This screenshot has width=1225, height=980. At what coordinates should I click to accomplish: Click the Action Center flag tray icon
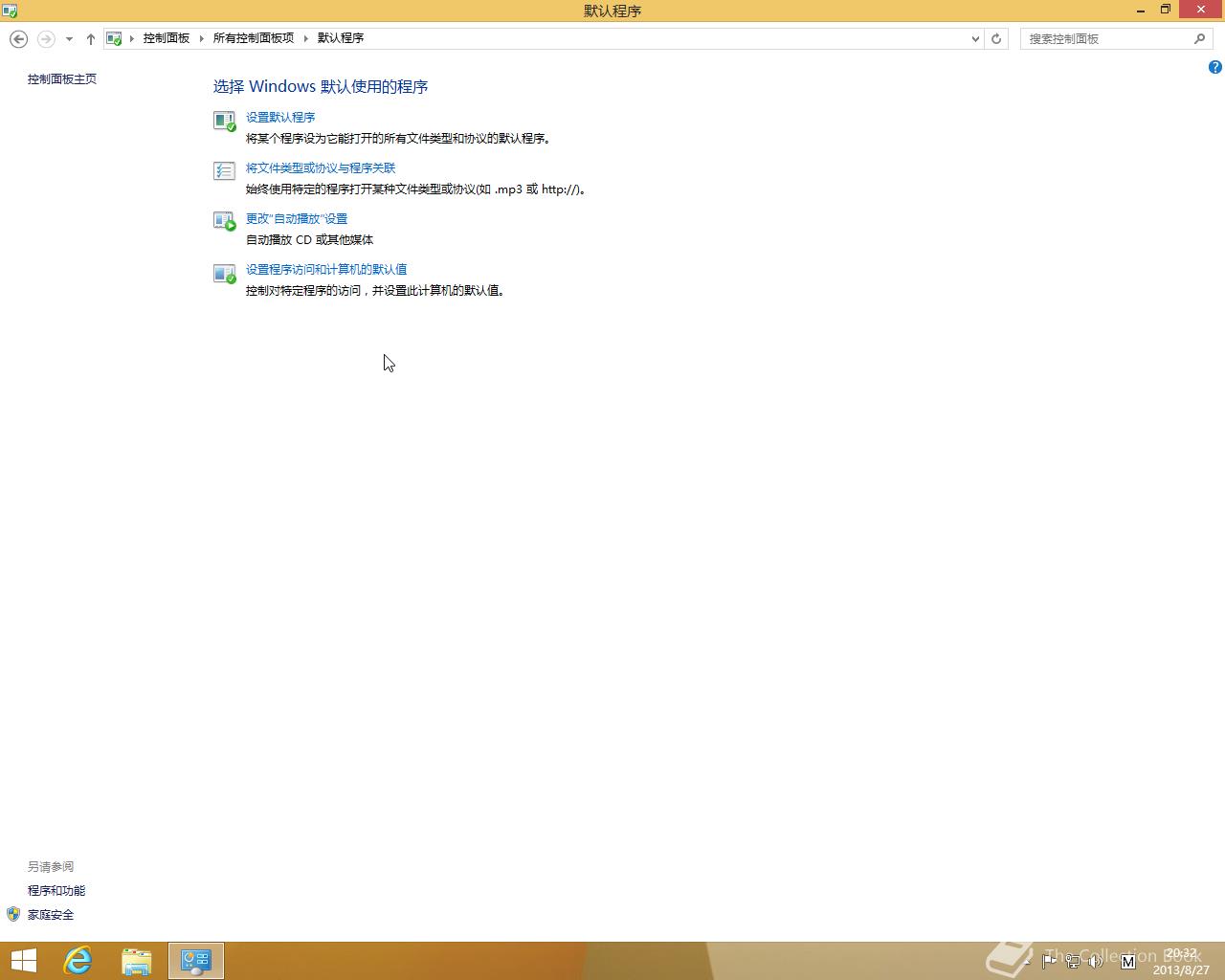click(1049, 960)
